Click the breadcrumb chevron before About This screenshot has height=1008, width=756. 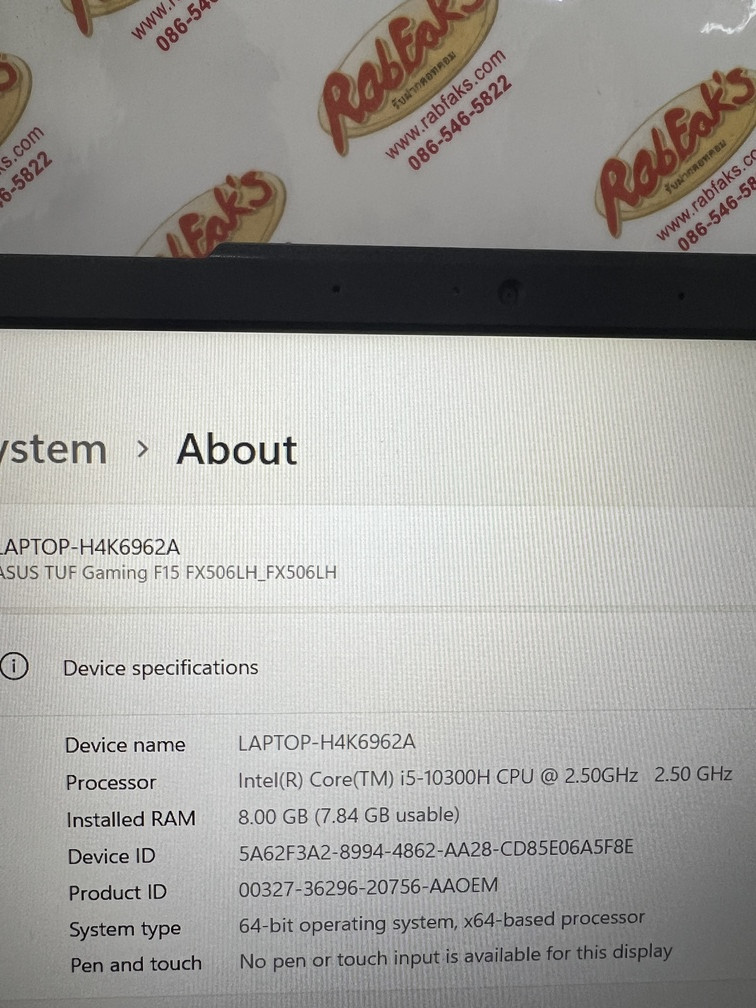pos(143,449)
